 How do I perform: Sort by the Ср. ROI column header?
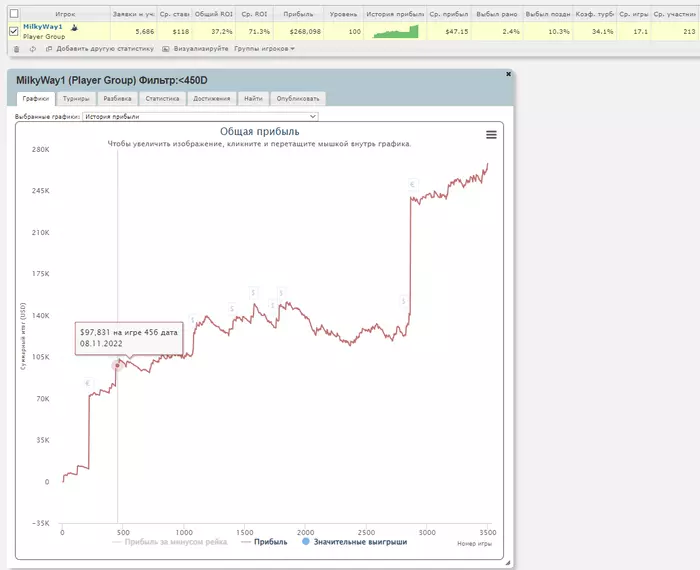[x=254, y=14]
